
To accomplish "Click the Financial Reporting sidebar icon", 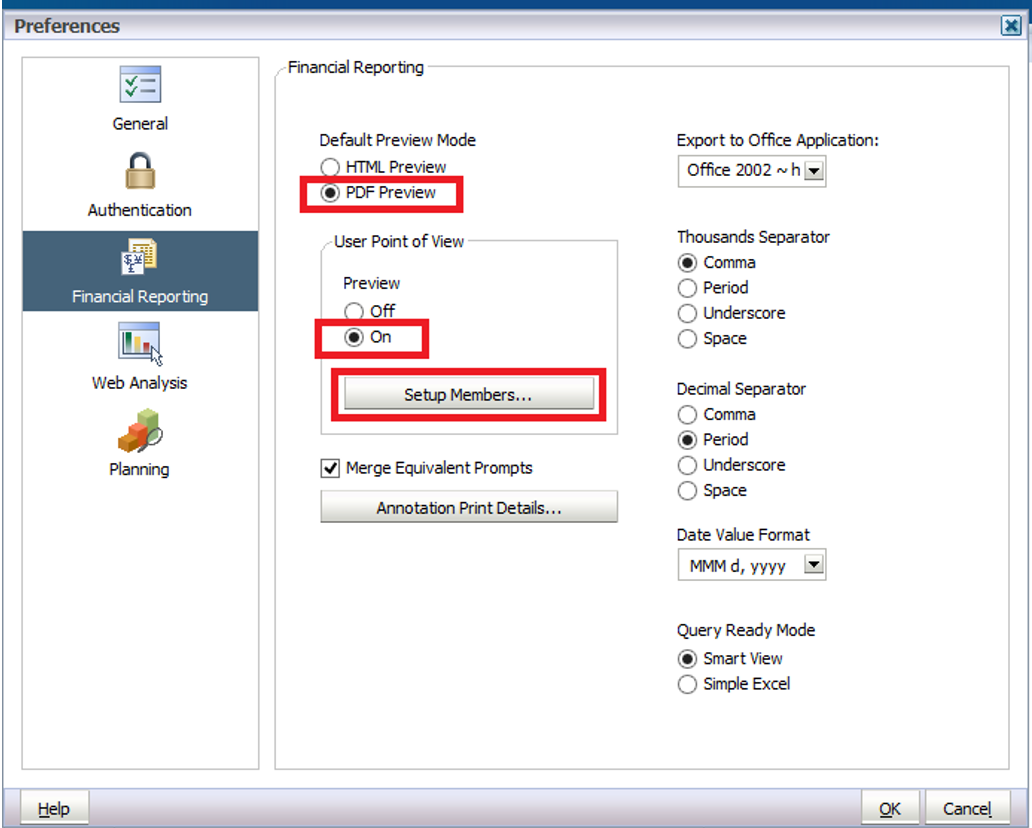I will 140,257.
